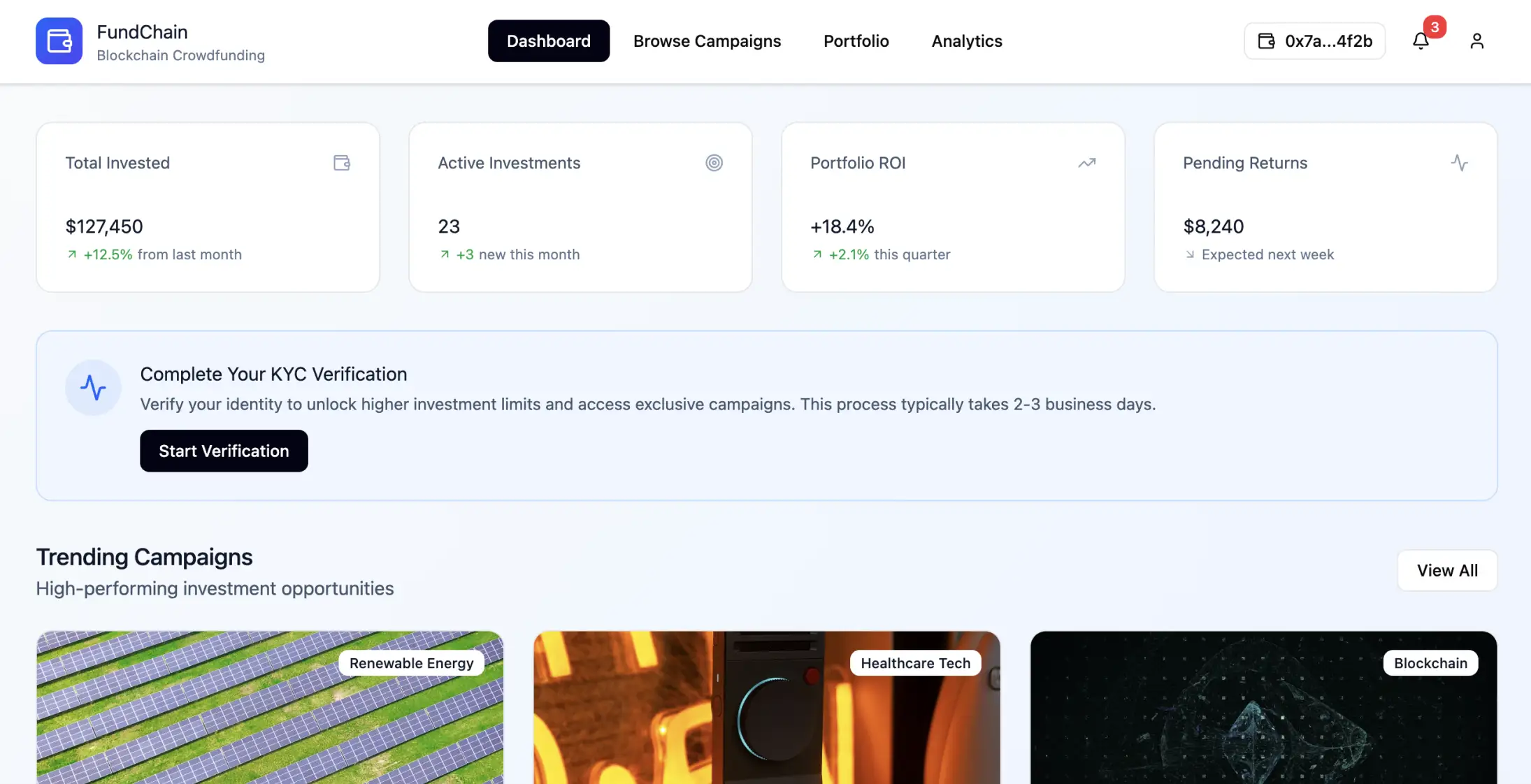Image resolution: width=1531 pixels, height=784 pixels.
Task: Click the wallet icon on Total Invested card
Action: pyautogui.click(x=342, y=162)
